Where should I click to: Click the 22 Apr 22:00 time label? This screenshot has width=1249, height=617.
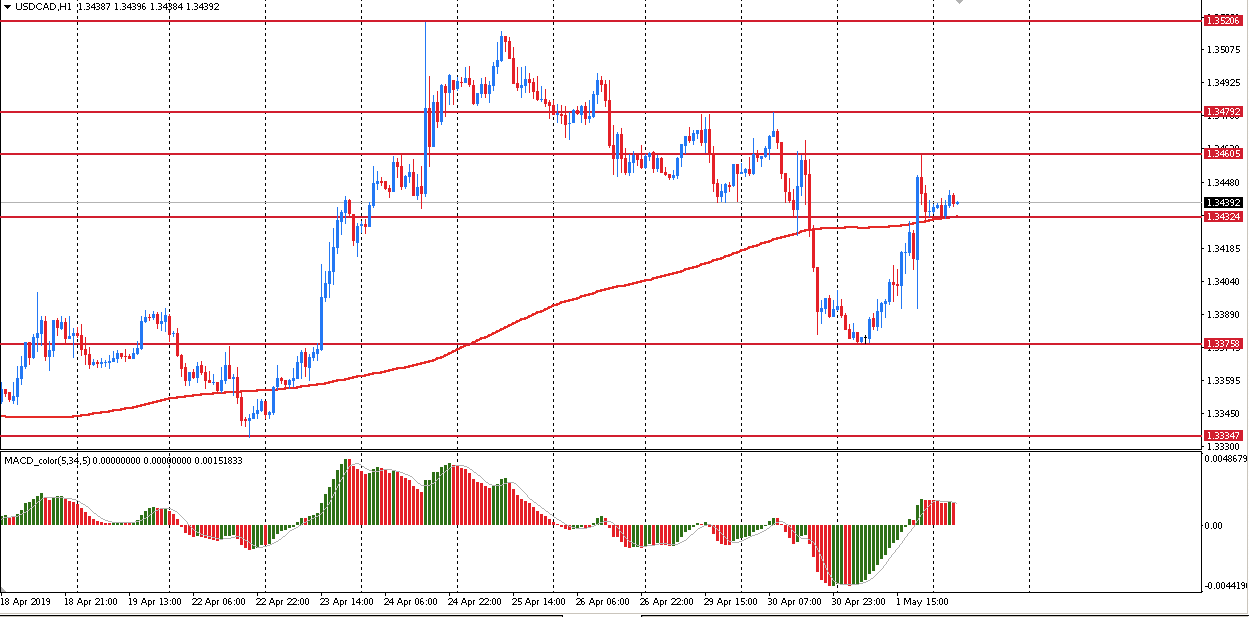(x=283, y=602)
